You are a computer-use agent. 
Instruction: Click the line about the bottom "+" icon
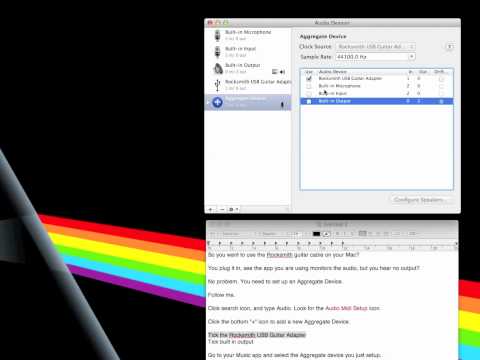coord(279,322)
